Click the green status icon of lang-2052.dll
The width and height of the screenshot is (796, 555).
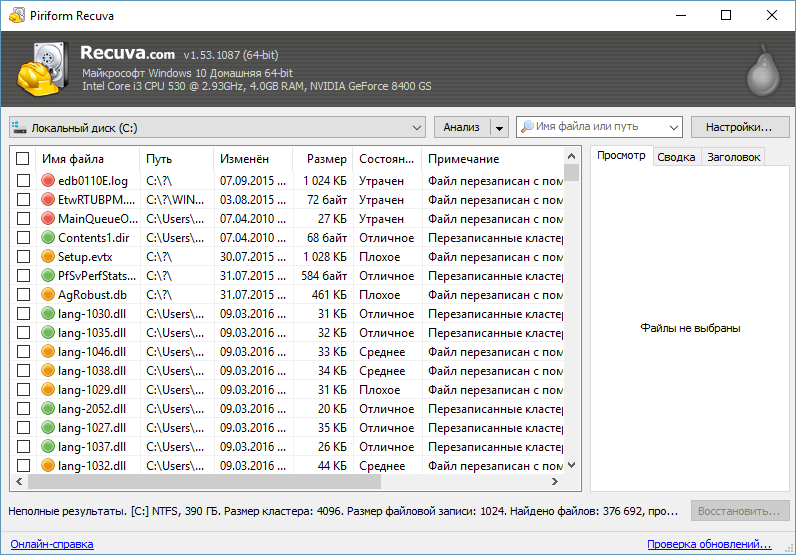[48, 408]
